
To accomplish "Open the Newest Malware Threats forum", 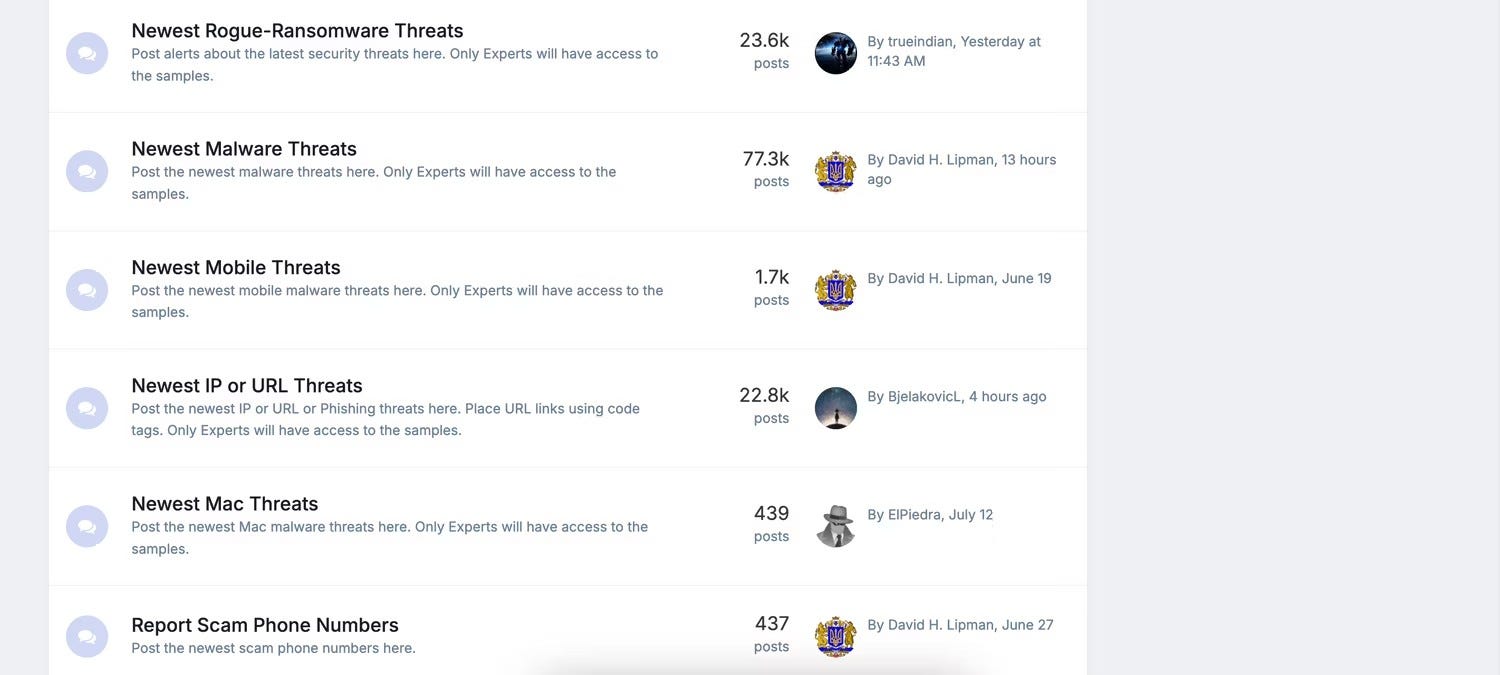I will click(x=244, y=148).
